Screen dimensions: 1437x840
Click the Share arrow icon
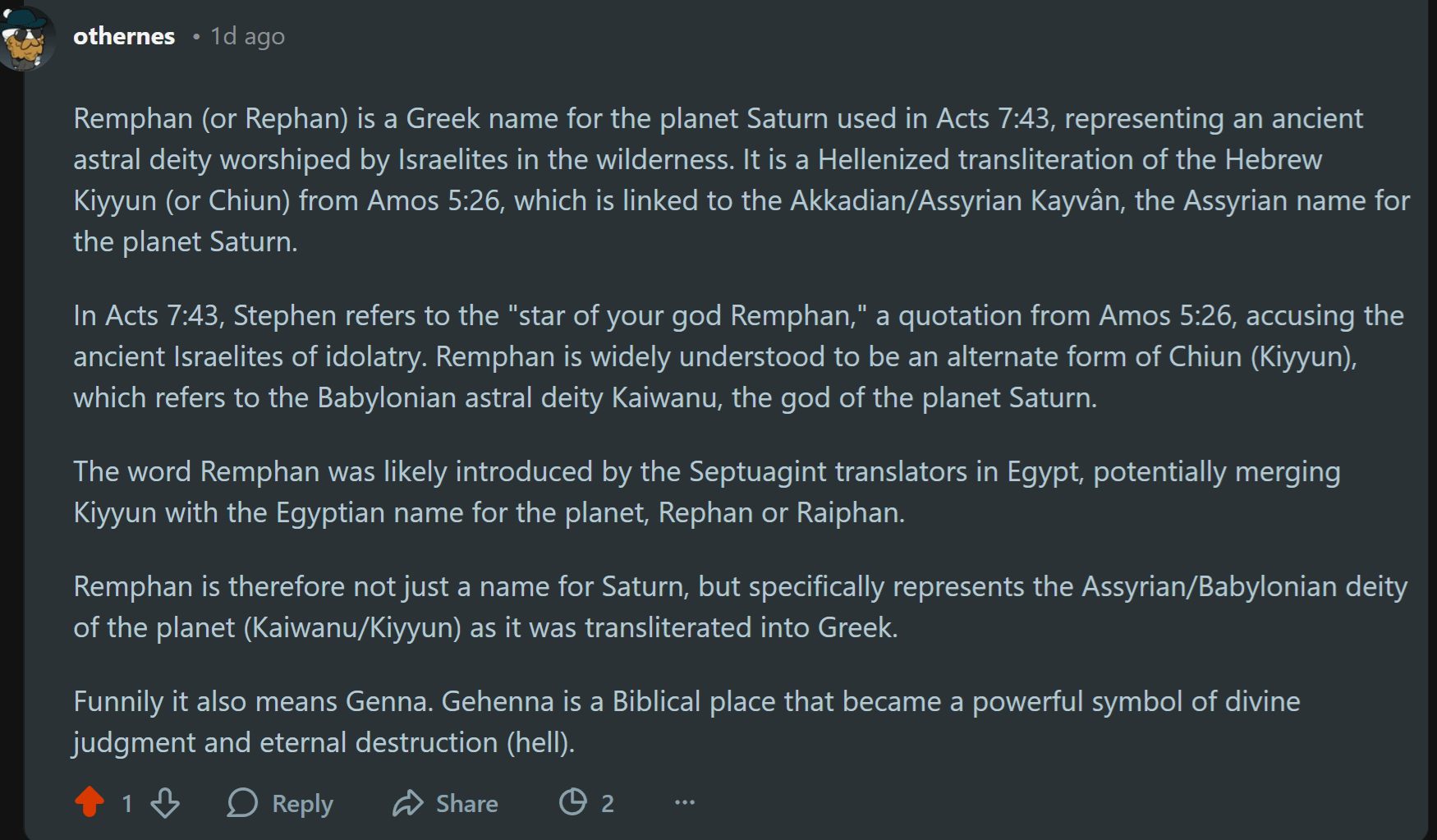(407, 802)
